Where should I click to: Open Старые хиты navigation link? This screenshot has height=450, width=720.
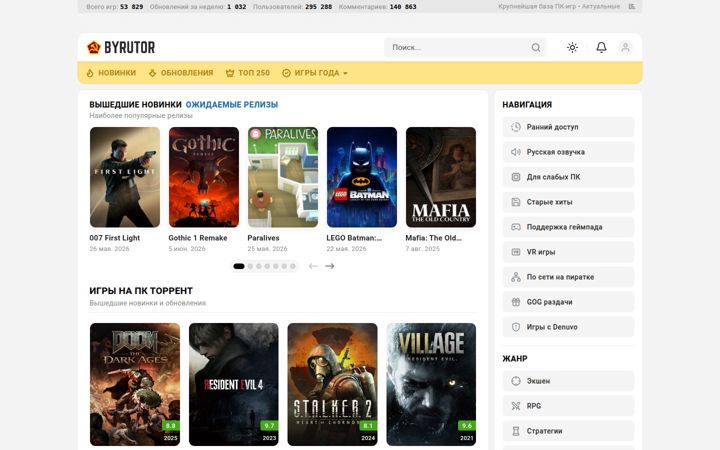568,202
